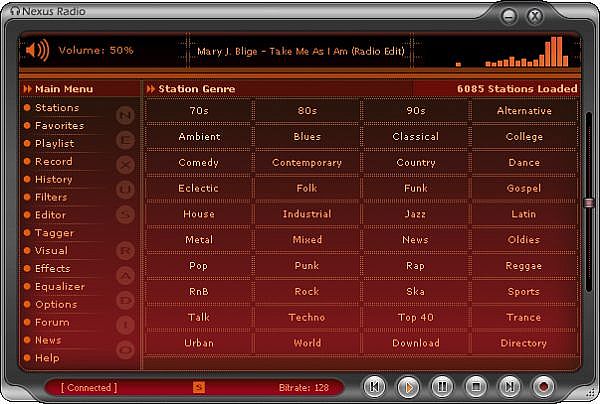
Task: Click the 6085 Stations Loaded text
Action: pyautogui.click(x=517, y=88)
